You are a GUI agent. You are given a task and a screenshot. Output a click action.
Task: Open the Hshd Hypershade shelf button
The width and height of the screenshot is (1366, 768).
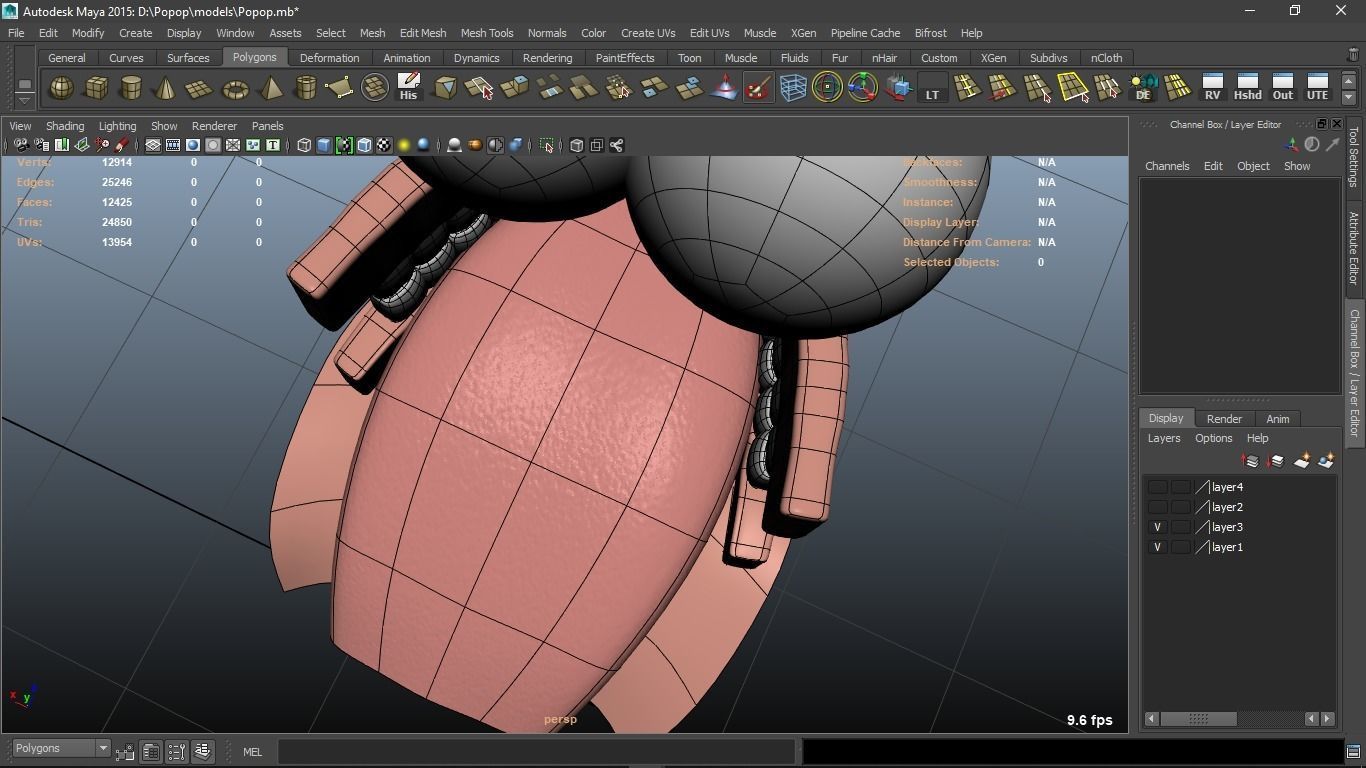1247,88
